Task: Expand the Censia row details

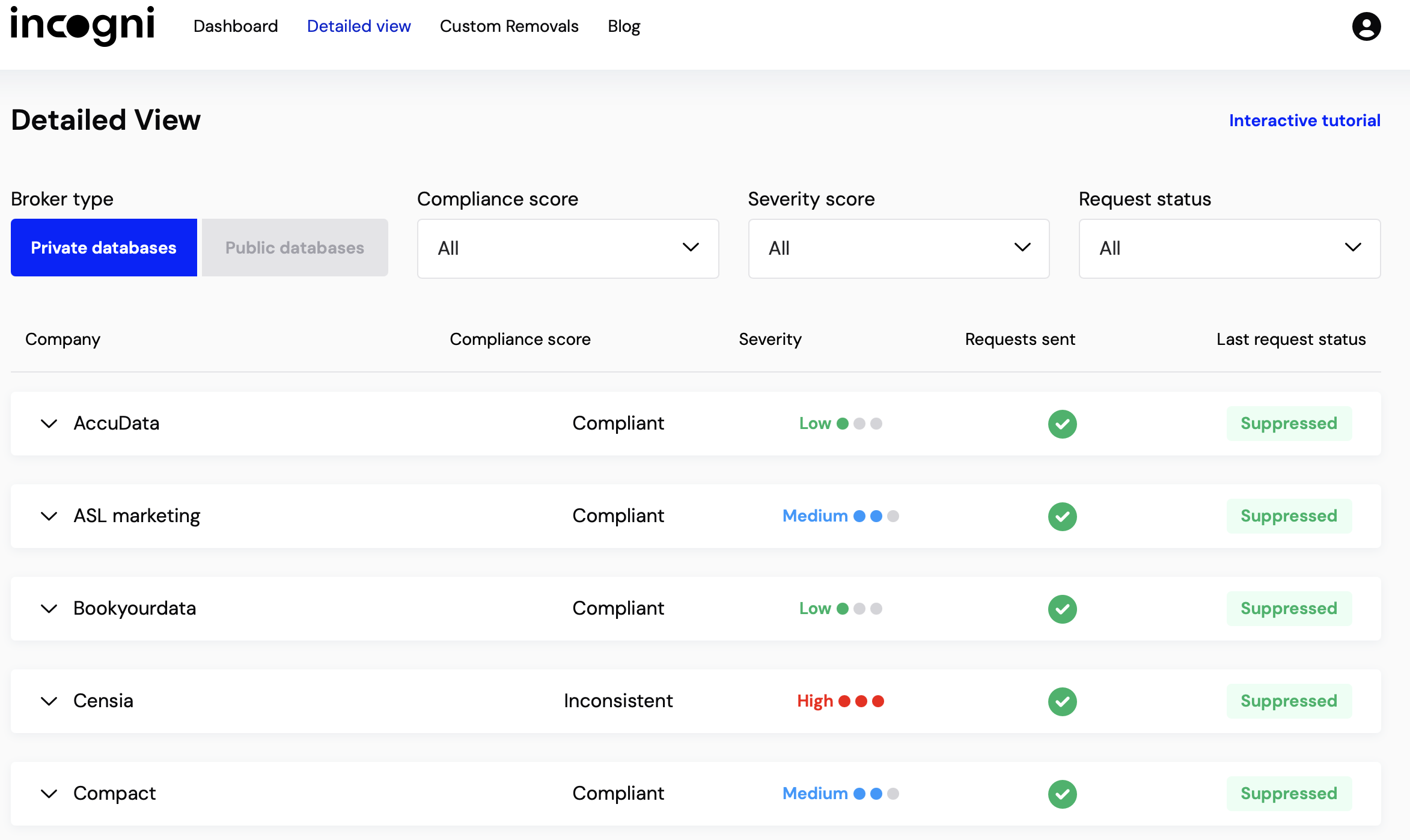Action: tap(49, 701)
